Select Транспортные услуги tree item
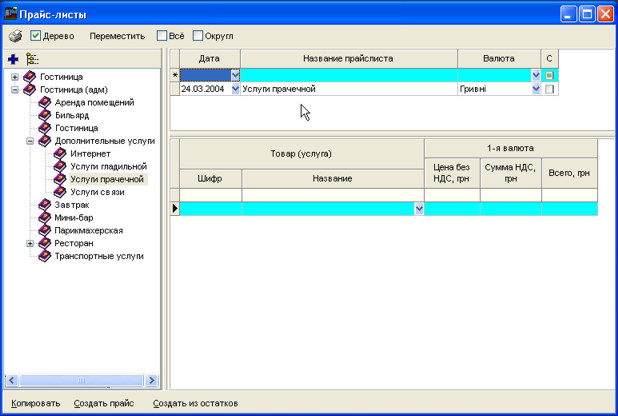This screenshot has height=416, width=618. 100,256
